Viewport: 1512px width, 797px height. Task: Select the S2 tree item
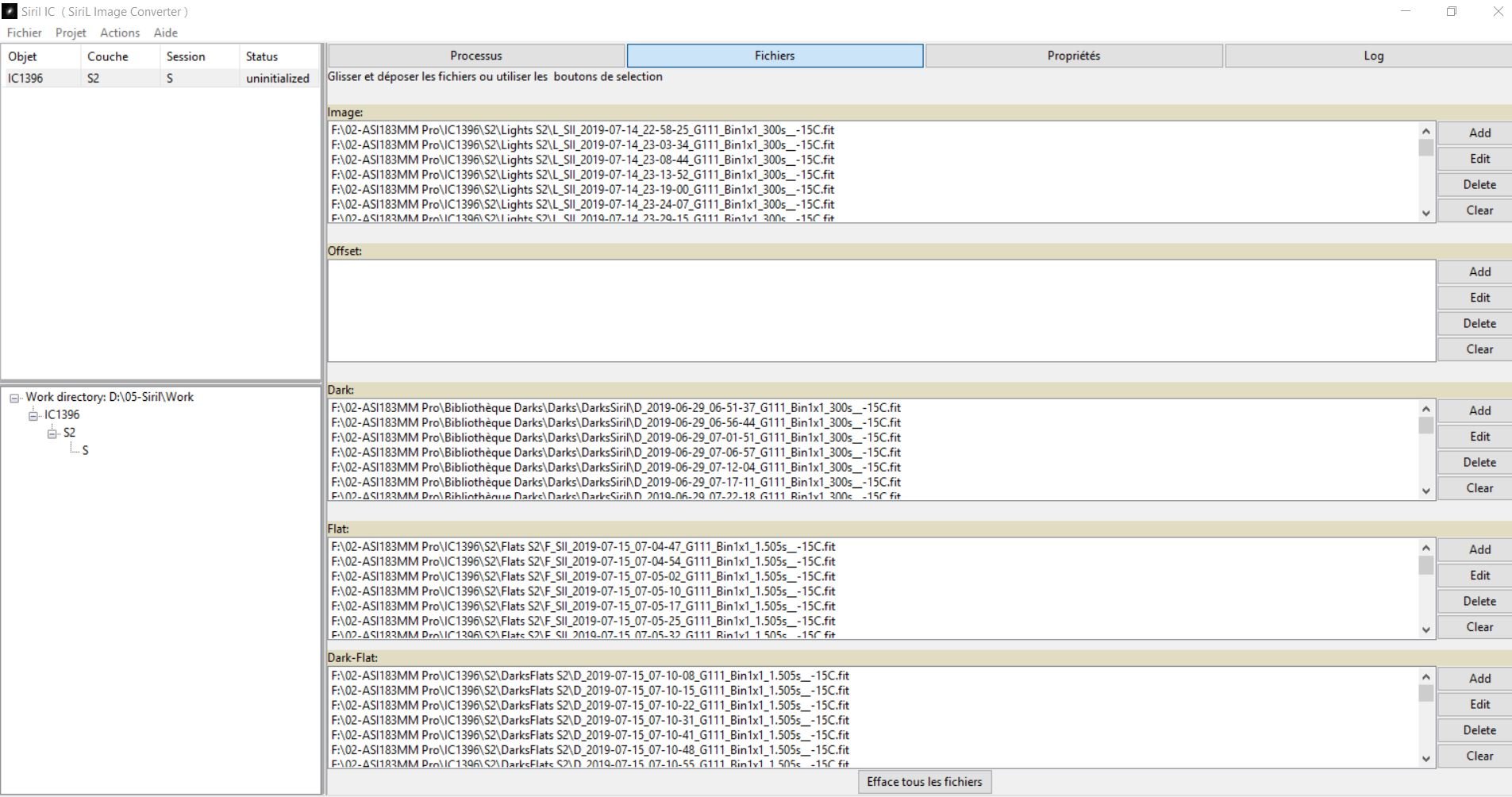pyautogui.click(x=70, y=433)
